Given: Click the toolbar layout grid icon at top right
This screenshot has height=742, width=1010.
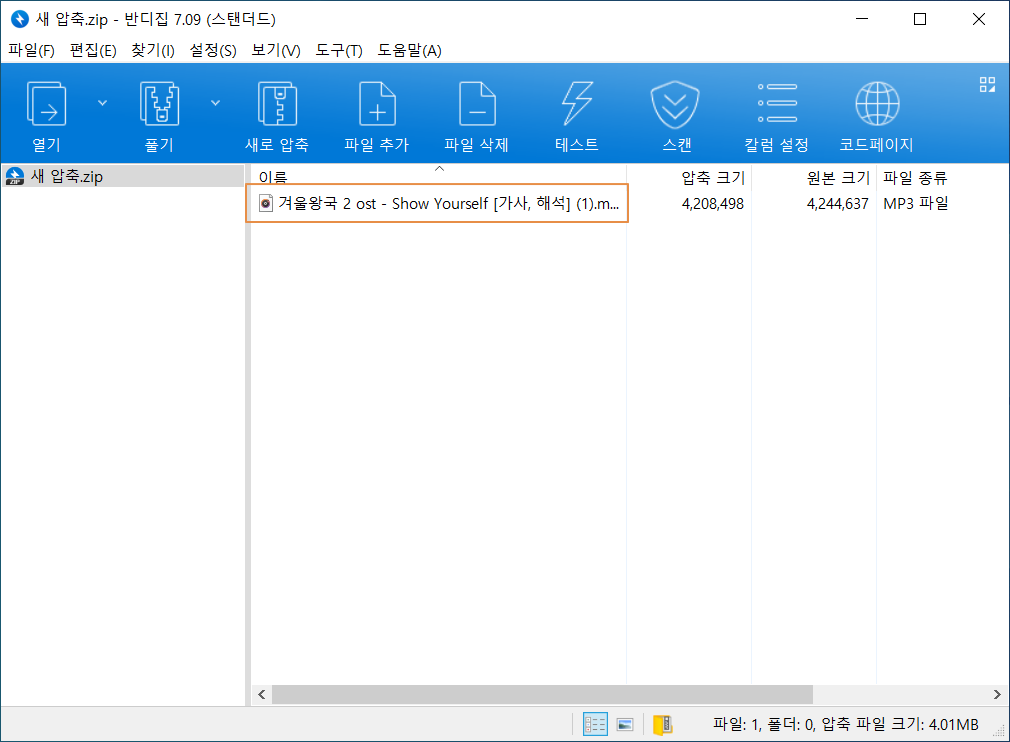Looking at the screenshot, I should (987, 84).
